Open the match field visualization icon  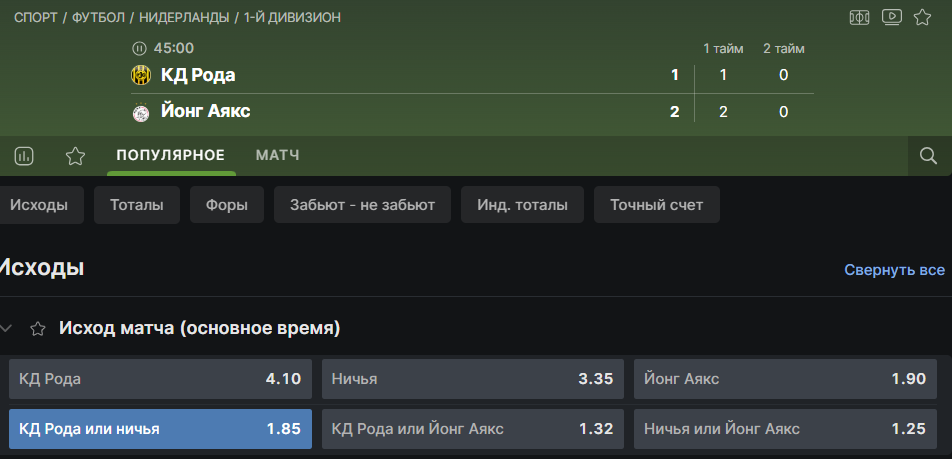pos(859,17)
